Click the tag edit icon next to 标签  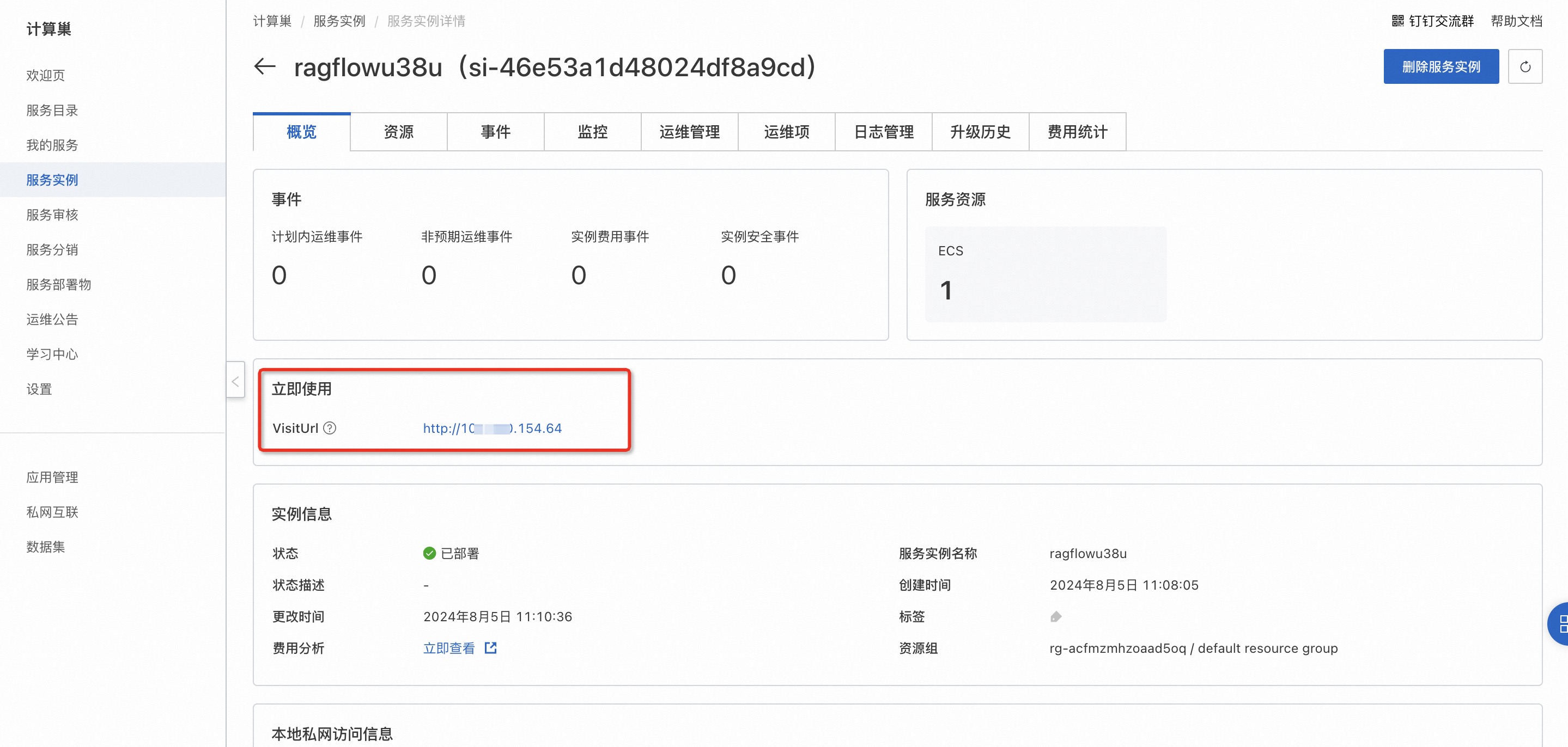(x=1056, y=616)
